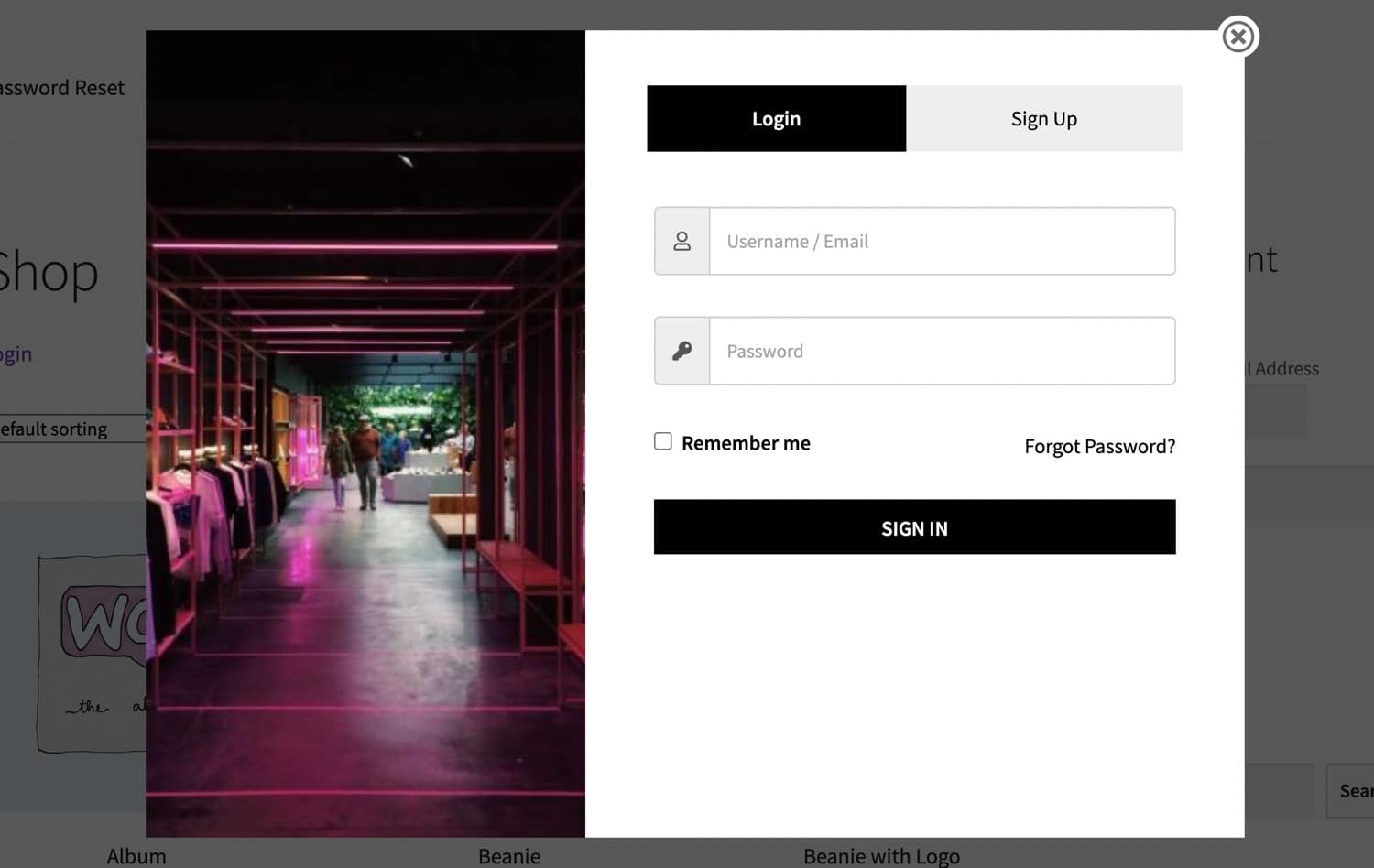Switch to the Sign Up tab

pyautogui.click(x=1043, y=118)
